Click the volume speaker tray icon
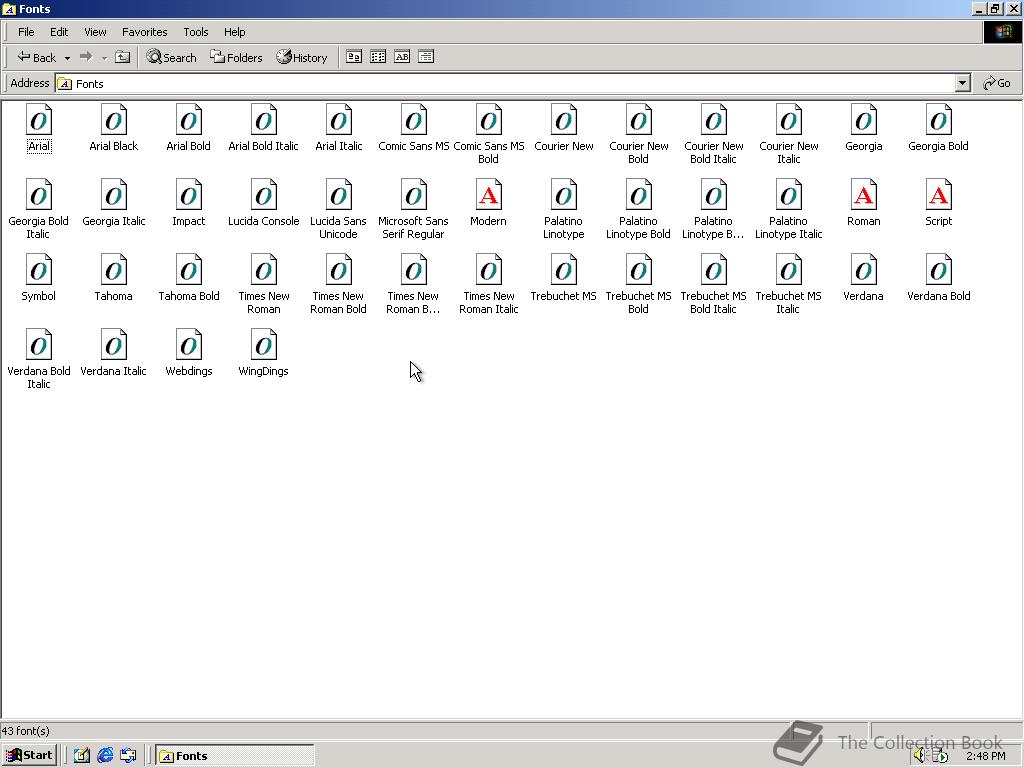Viewport: 1024px width, 768px height. coord(920,756)
